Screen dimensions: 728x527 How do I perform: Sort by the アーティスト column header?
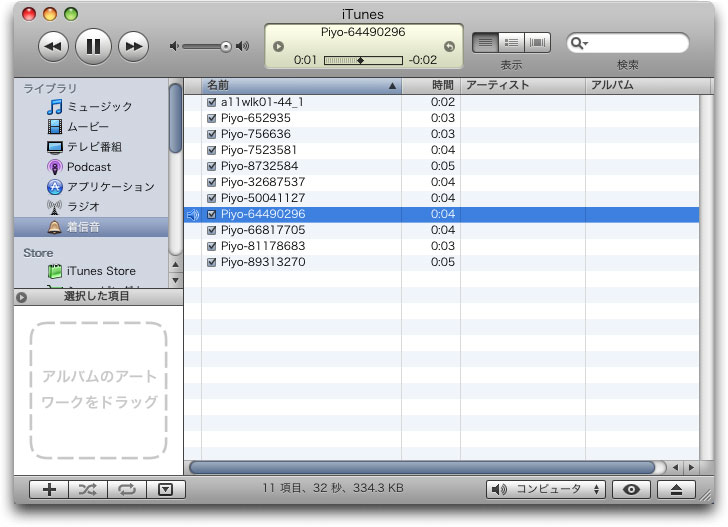pos(522,86)
